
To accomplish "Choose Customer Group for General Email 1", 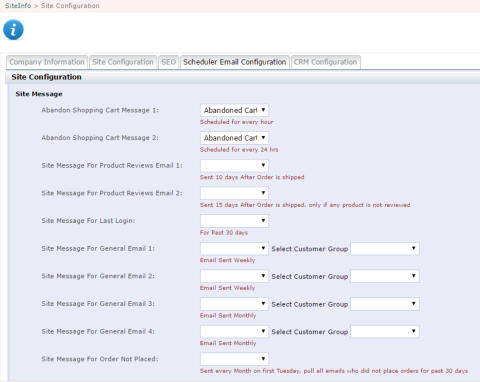I will click(385, 248).
